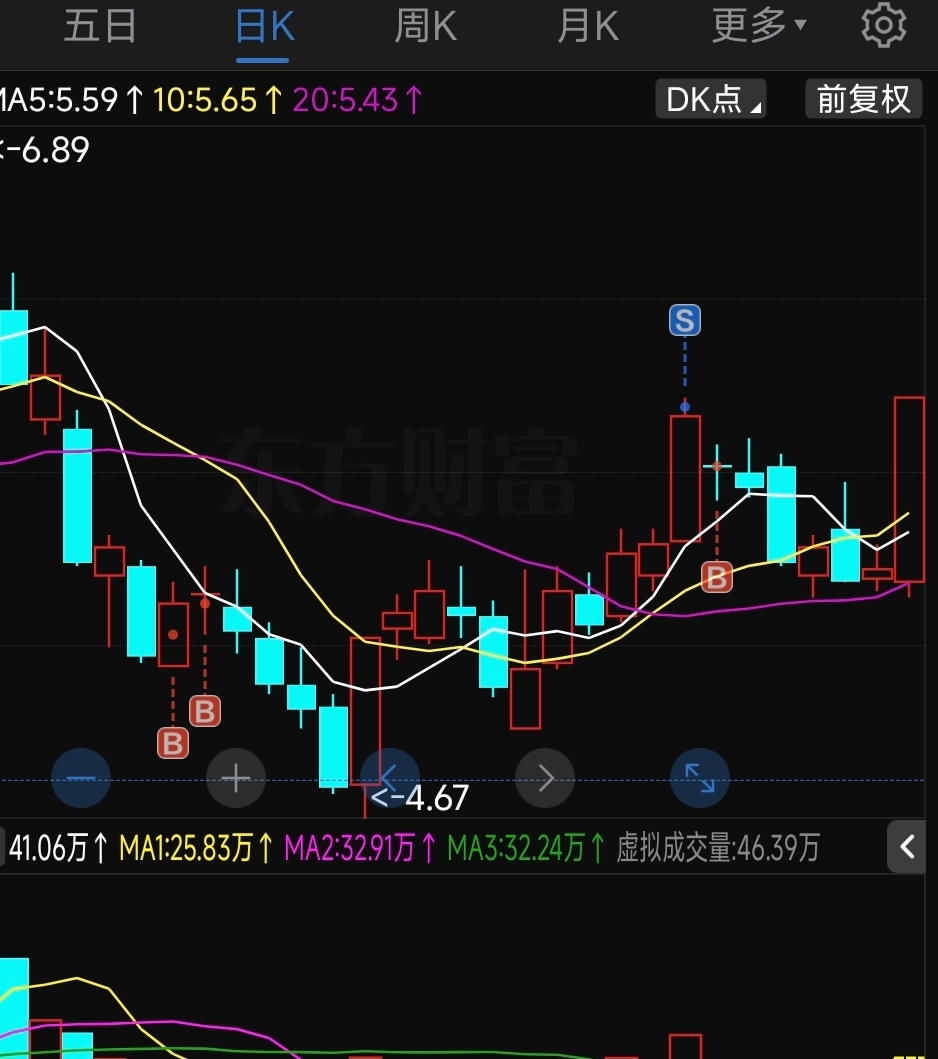Open the 周K weekly chart tab
Screen dimensions: 938x1059
tap(425, 27)
